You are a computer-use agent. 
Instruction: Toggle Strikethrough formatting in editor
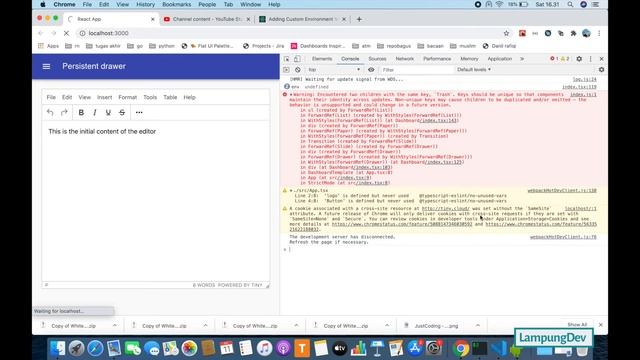[122, 112]
